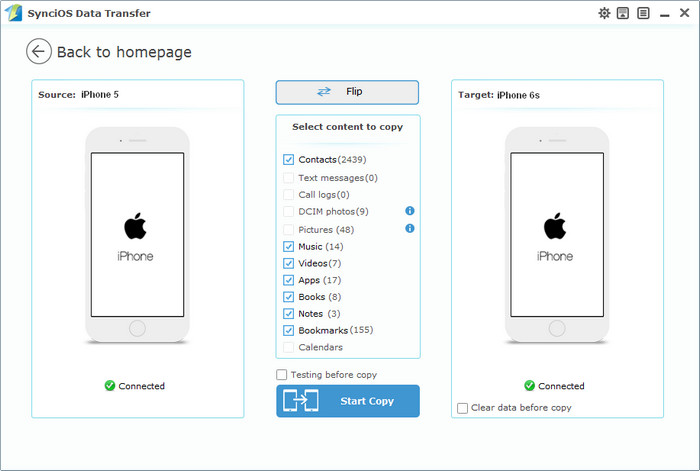700x471 pixels.
Task: Click the Bookmarks(155) label text
Action: pyautogui.click(x=336, y=330)
